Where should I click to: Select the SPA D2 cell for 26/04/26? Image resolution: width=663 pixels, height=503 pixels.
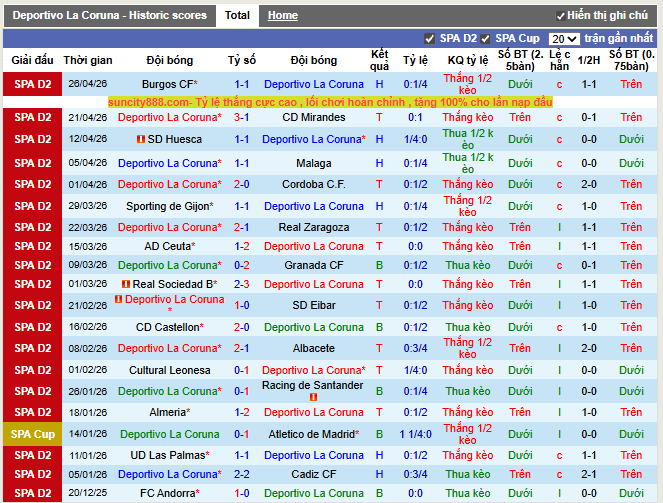pos(33,84)
